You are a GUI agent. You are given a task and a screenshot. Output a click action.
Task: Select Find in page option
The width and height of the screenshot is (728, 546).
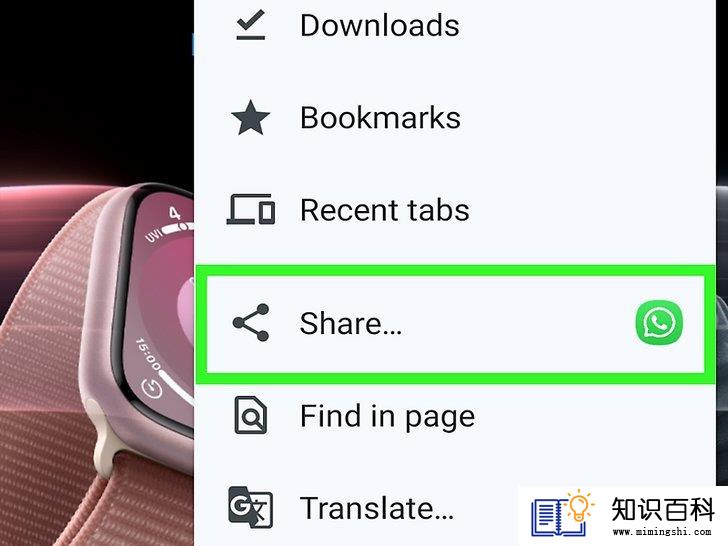pyautogui.click(x=455, y=416)
